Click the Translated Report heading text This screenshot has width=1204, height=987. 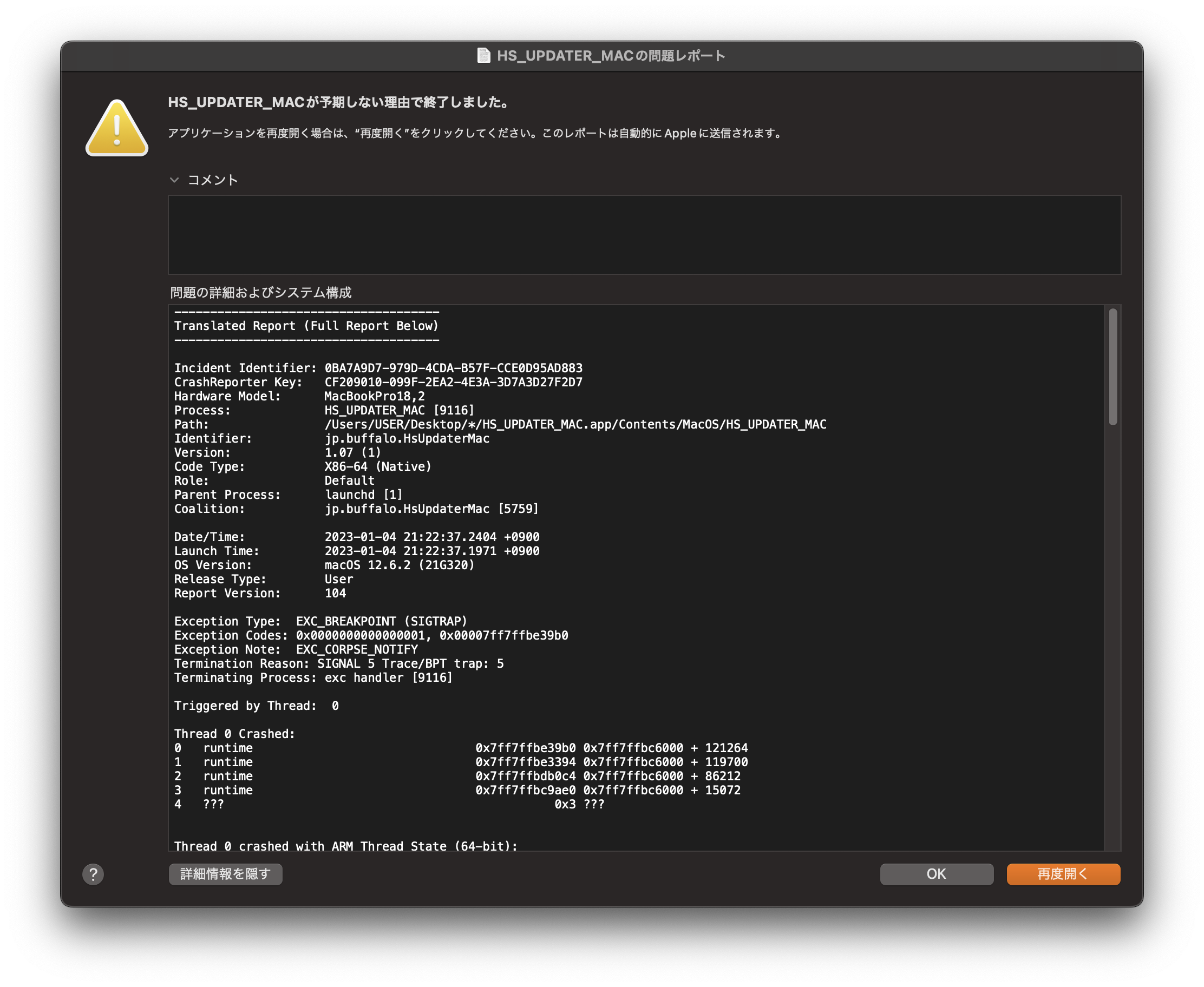[x=306, y=326]
